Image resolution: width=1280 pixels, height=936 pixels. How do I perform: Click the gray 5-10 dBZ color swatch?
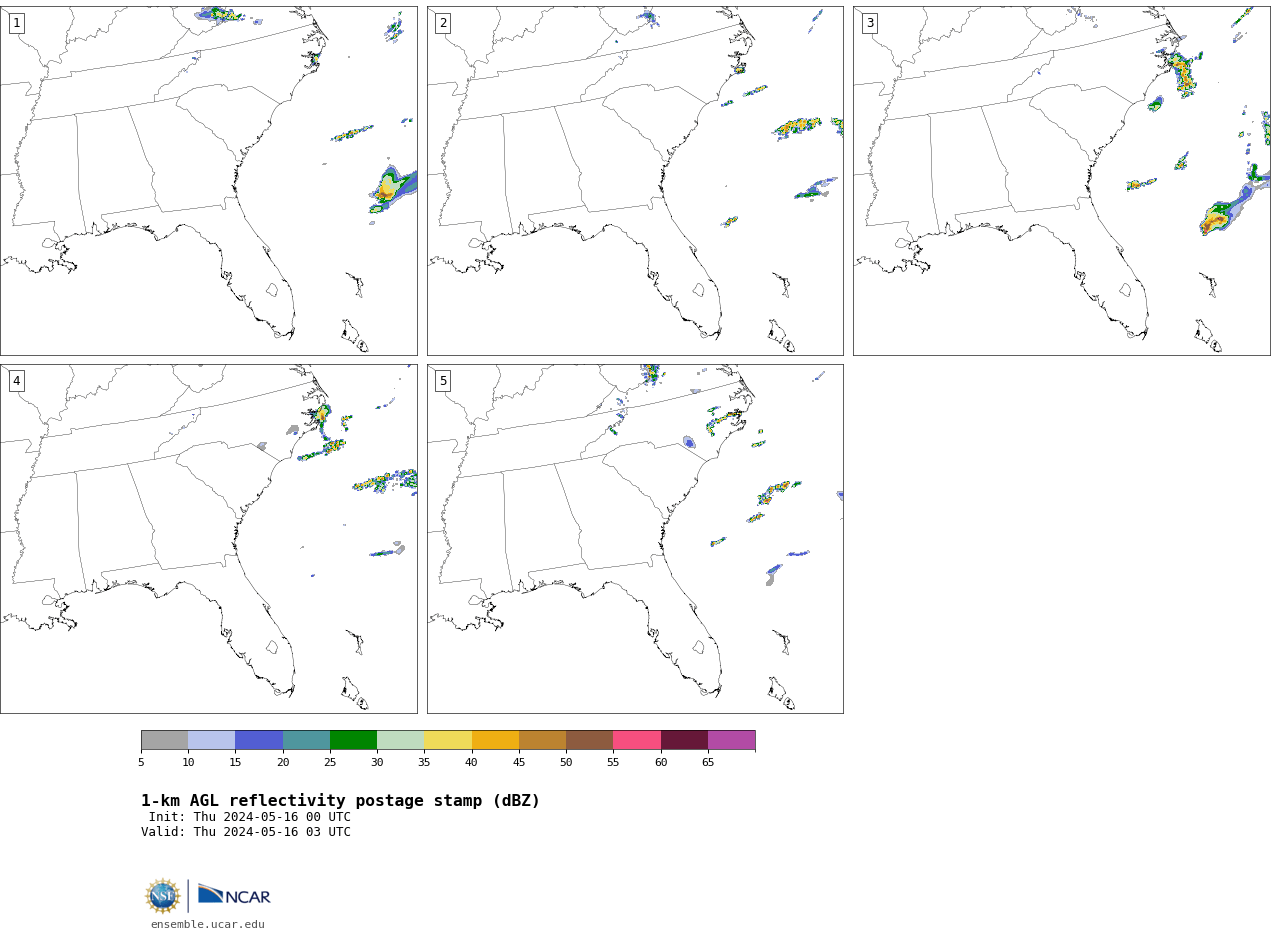pos(164,740)
